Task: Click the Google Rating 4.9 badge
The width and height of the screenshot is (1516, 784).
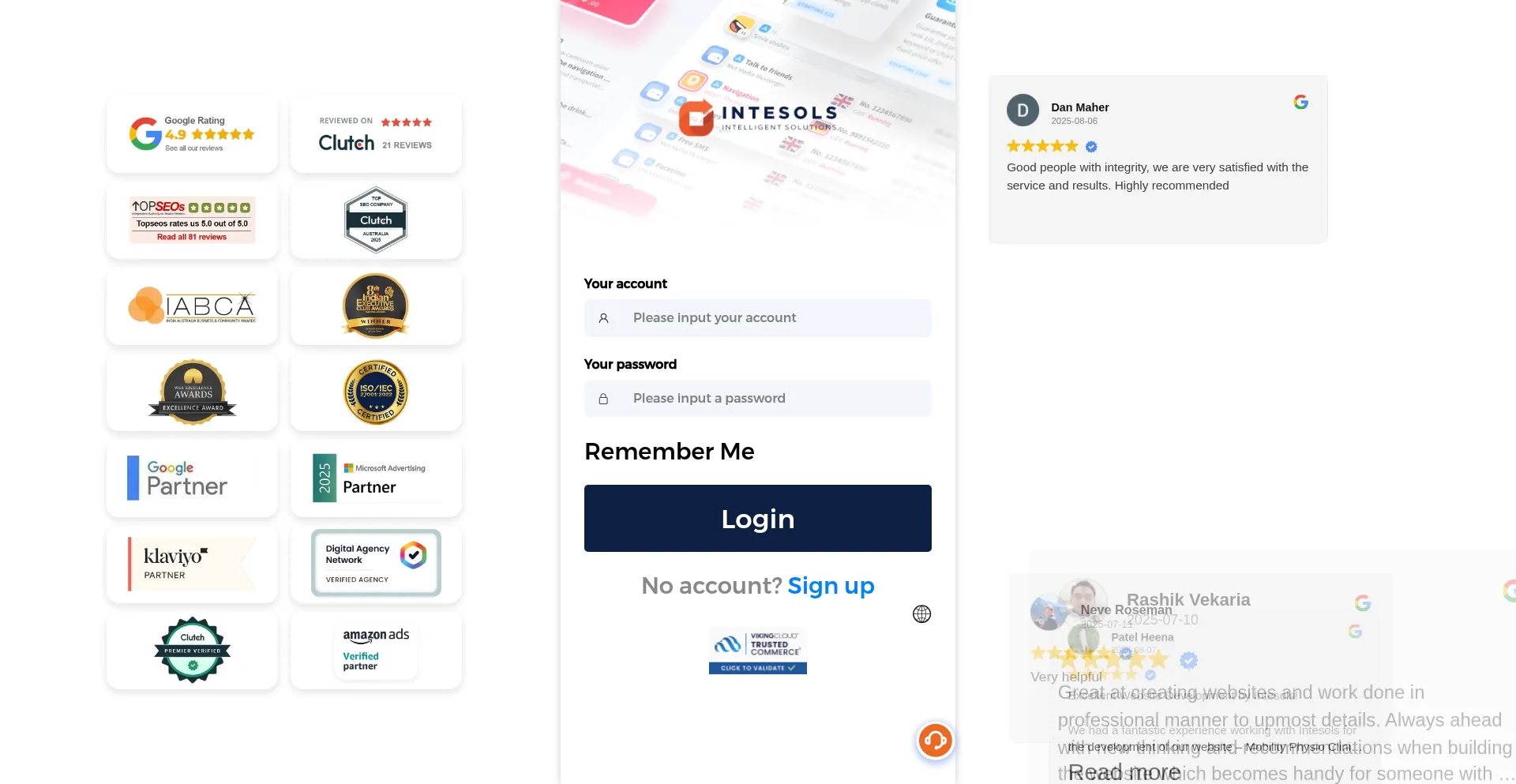Action: pyautogui.click(x=192, y=134)
